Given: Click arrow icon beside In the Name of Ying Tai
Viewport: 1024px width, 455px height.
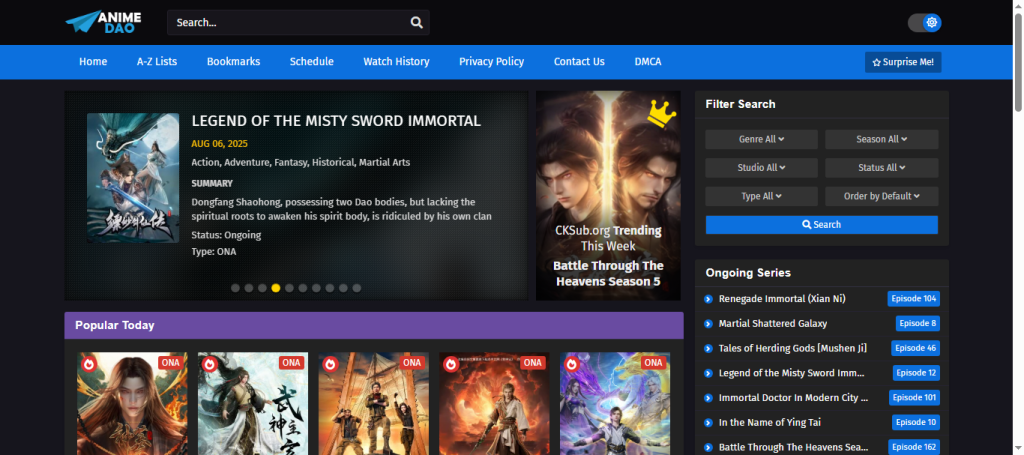Looking at the screenshot, I should tap(708, 423).
